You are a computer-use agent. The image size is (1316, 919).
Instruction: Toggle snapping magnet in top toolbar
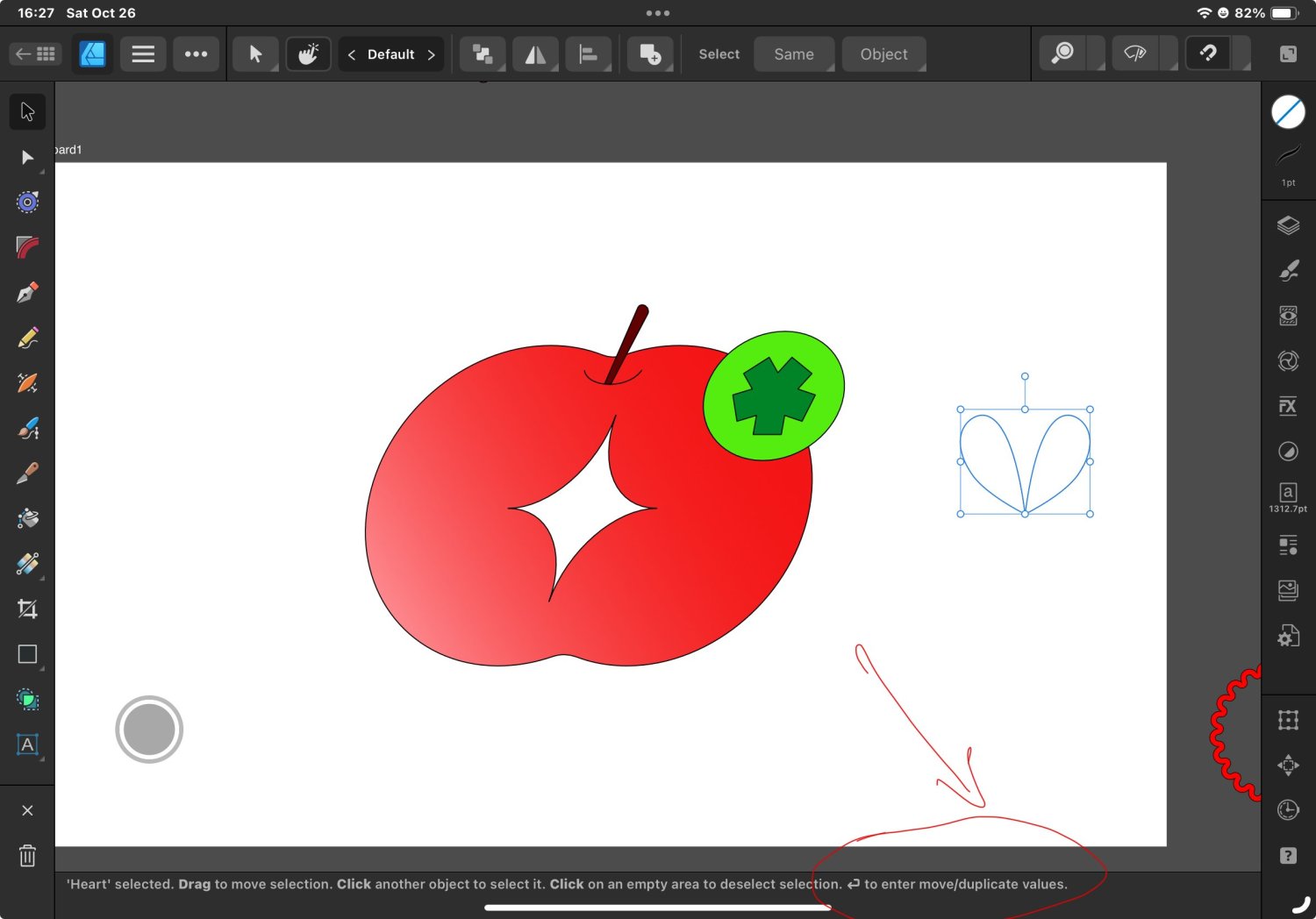pyautogui.click(x=1208, y=54)
